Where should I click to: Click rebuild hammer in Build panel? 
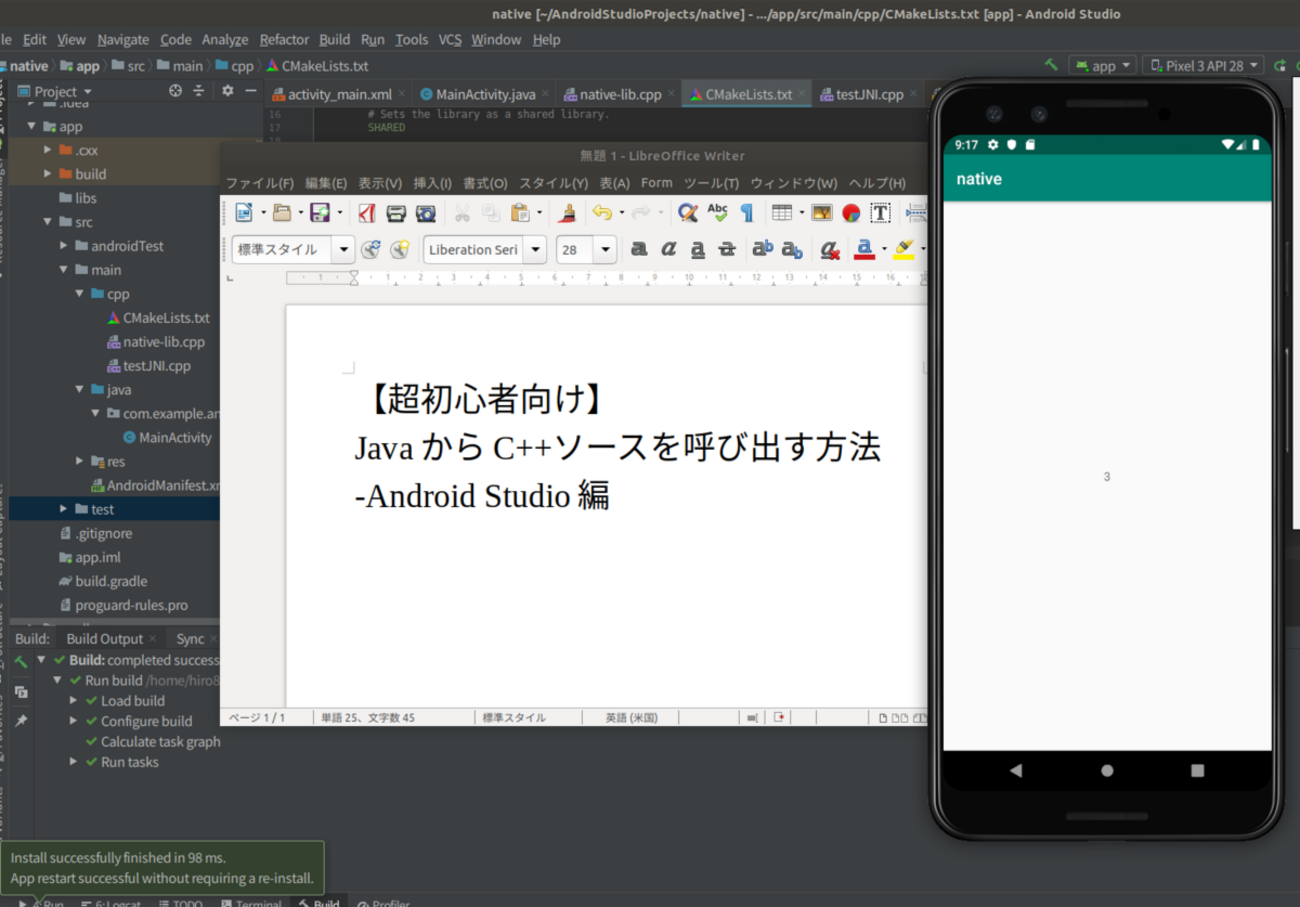[x=21, y=661]
